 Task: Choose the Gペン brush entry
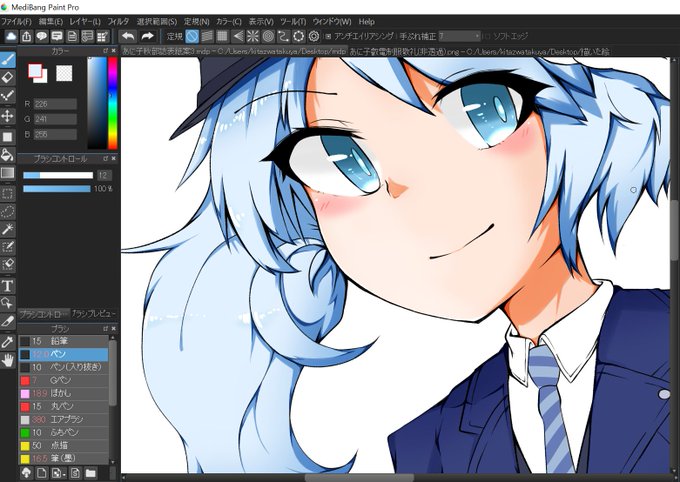click(x=64, y=380)
